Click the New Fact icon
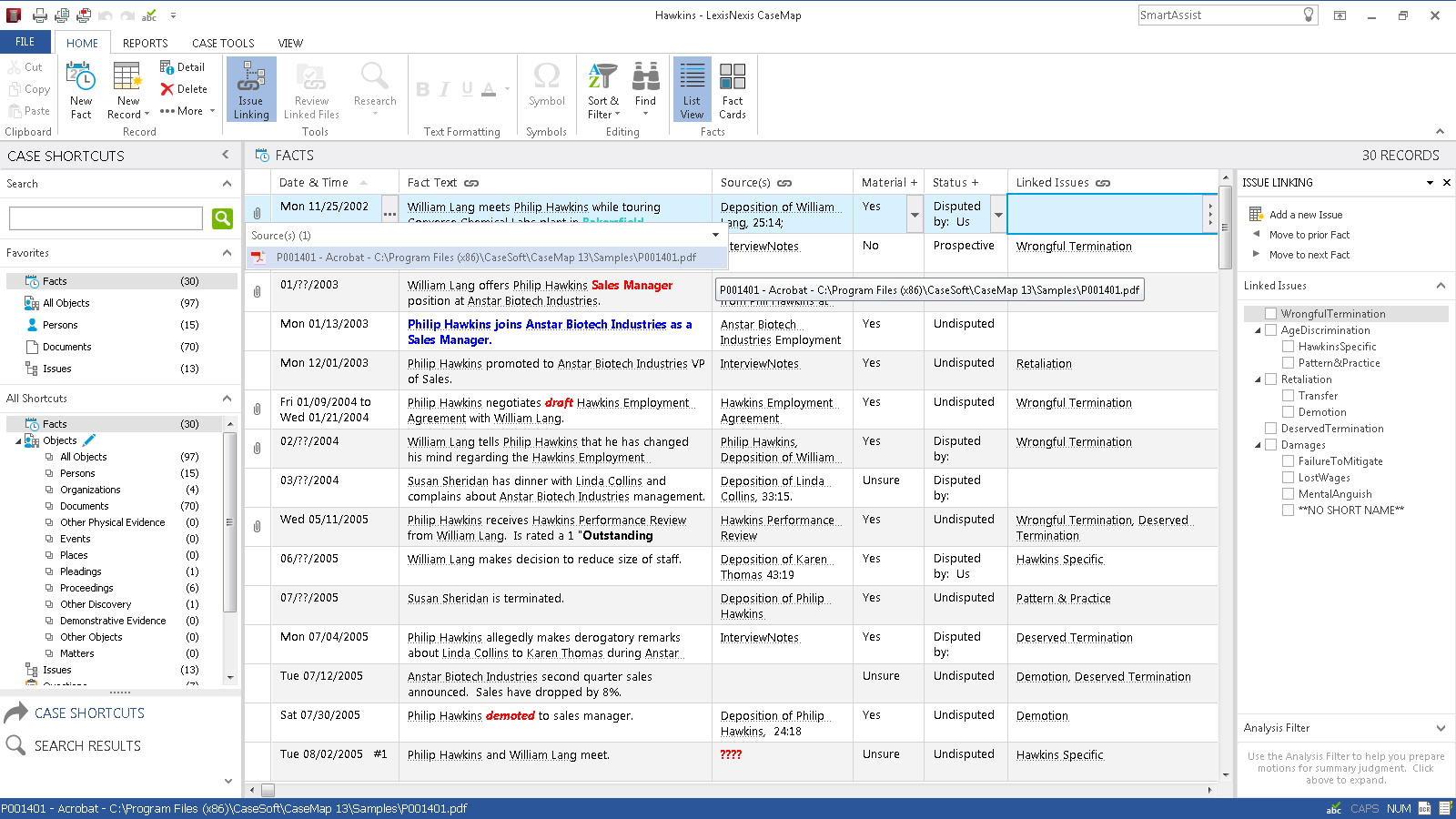This screenshot has height=819, width=1456. [x=81, y=77]
